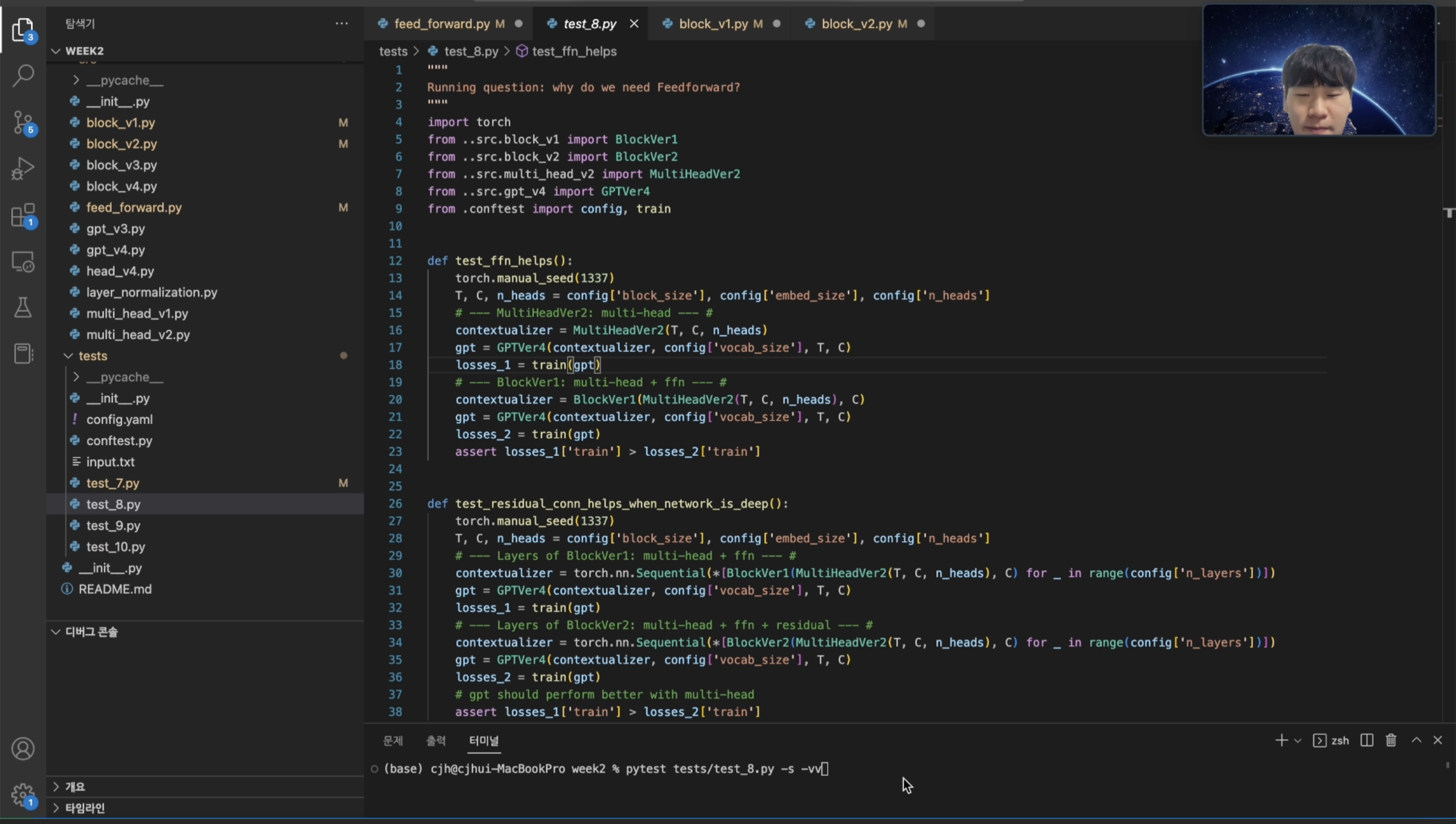This screenshot has width=1456, height=824.
Task: Collapse the tests folder
Action: click(205, 356)
